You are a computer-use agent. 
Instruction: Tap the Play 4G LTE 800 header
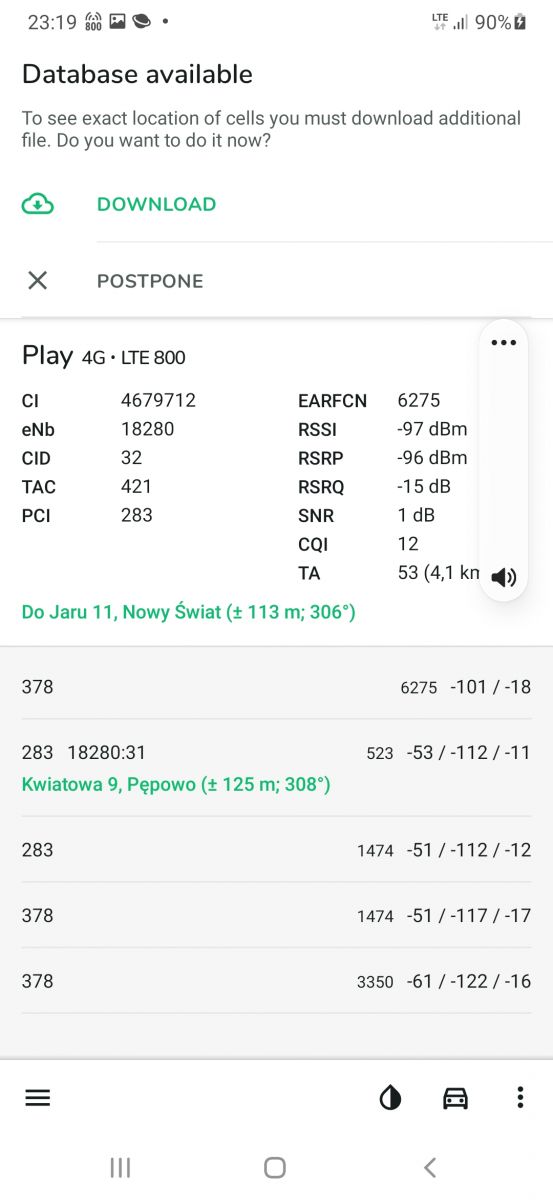[104, 356]
